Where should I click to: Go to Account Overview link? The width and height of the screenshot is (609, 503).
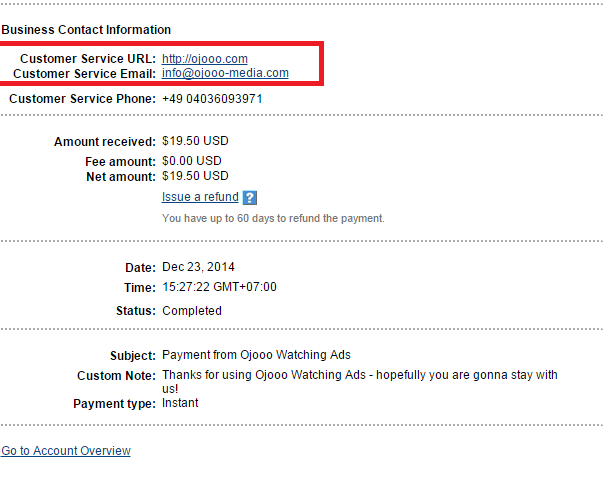tap(66, 451)
